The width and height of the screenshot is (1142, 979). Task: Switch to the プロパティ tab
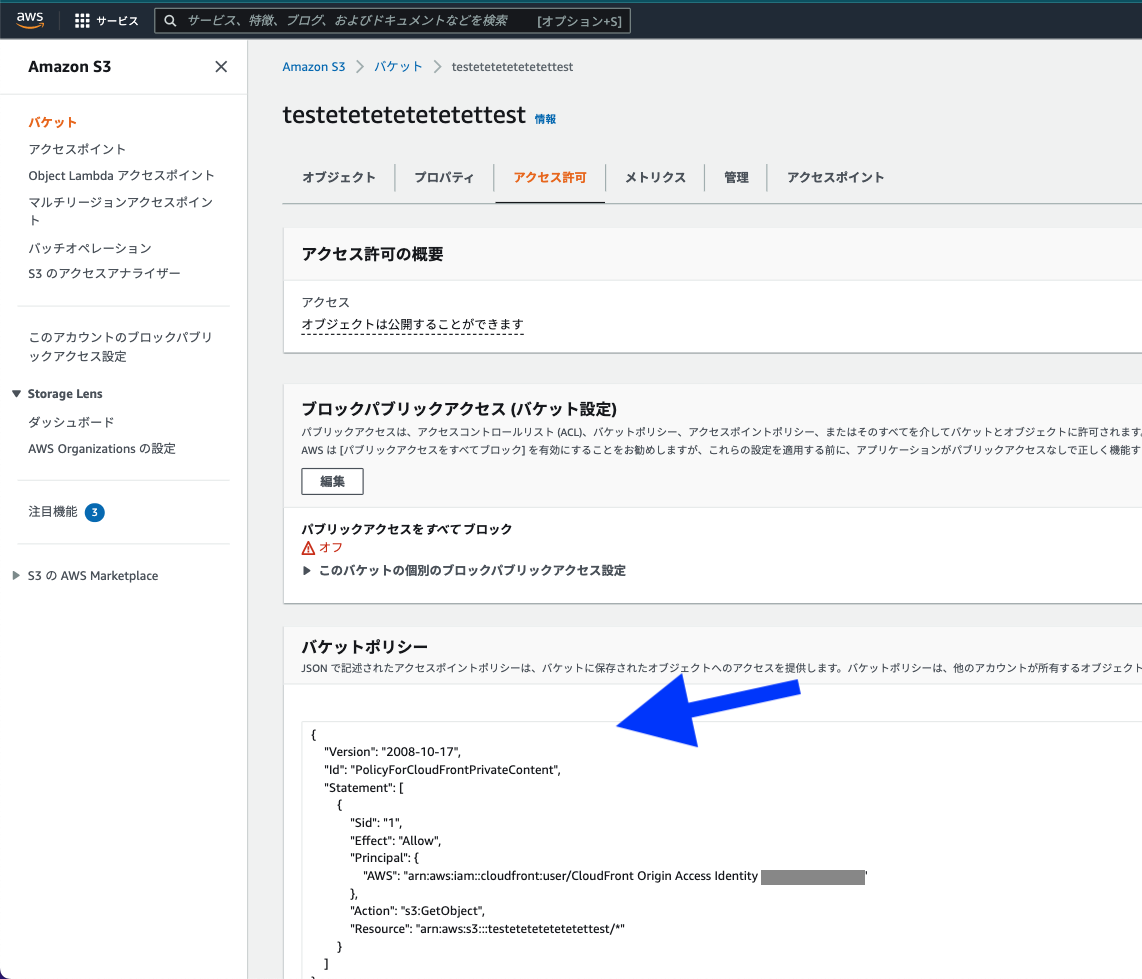click(444, 177)
